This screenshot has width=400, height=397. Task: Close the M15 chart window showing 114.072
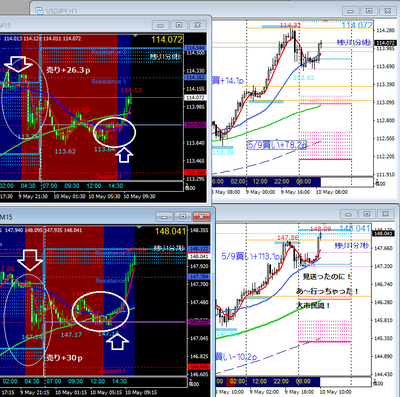[197, 25]
